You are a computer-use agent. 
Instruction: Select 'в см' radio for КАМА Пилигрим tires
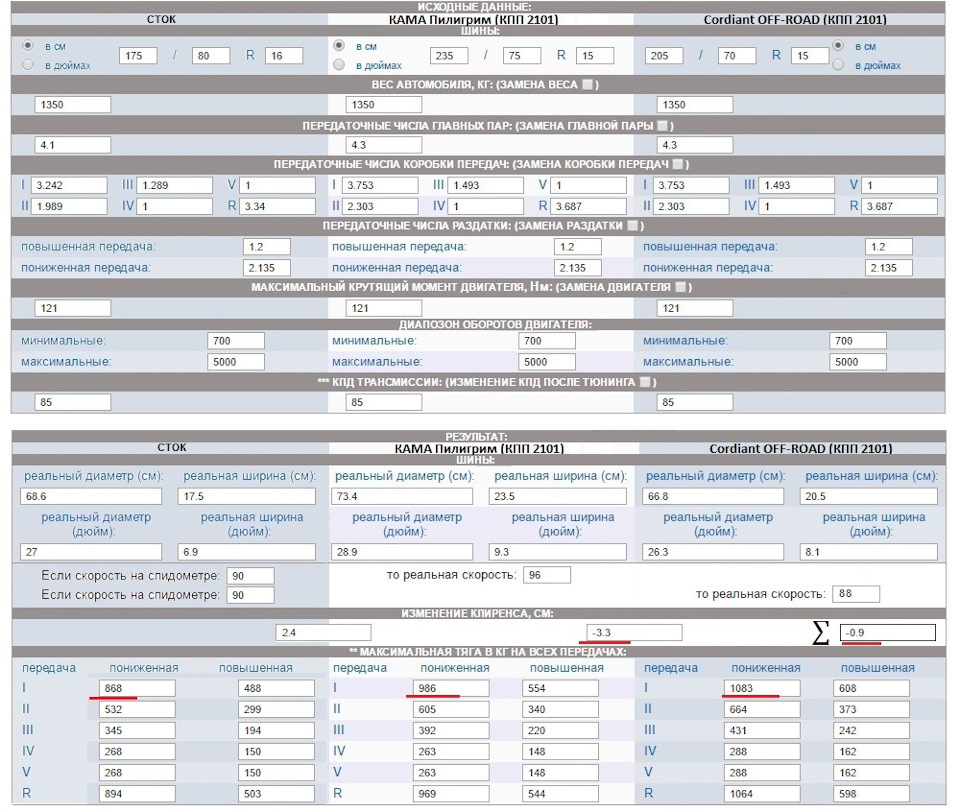coord(339,46)
